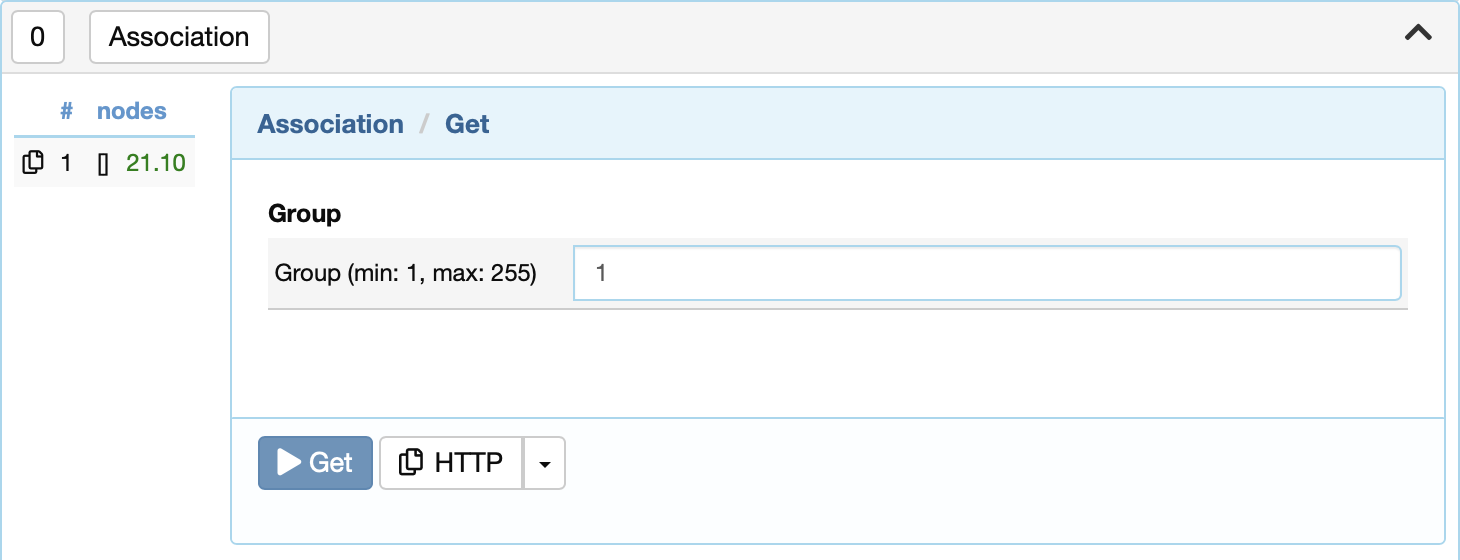Select the Association breadcrumb link

[x=331, y=124]
